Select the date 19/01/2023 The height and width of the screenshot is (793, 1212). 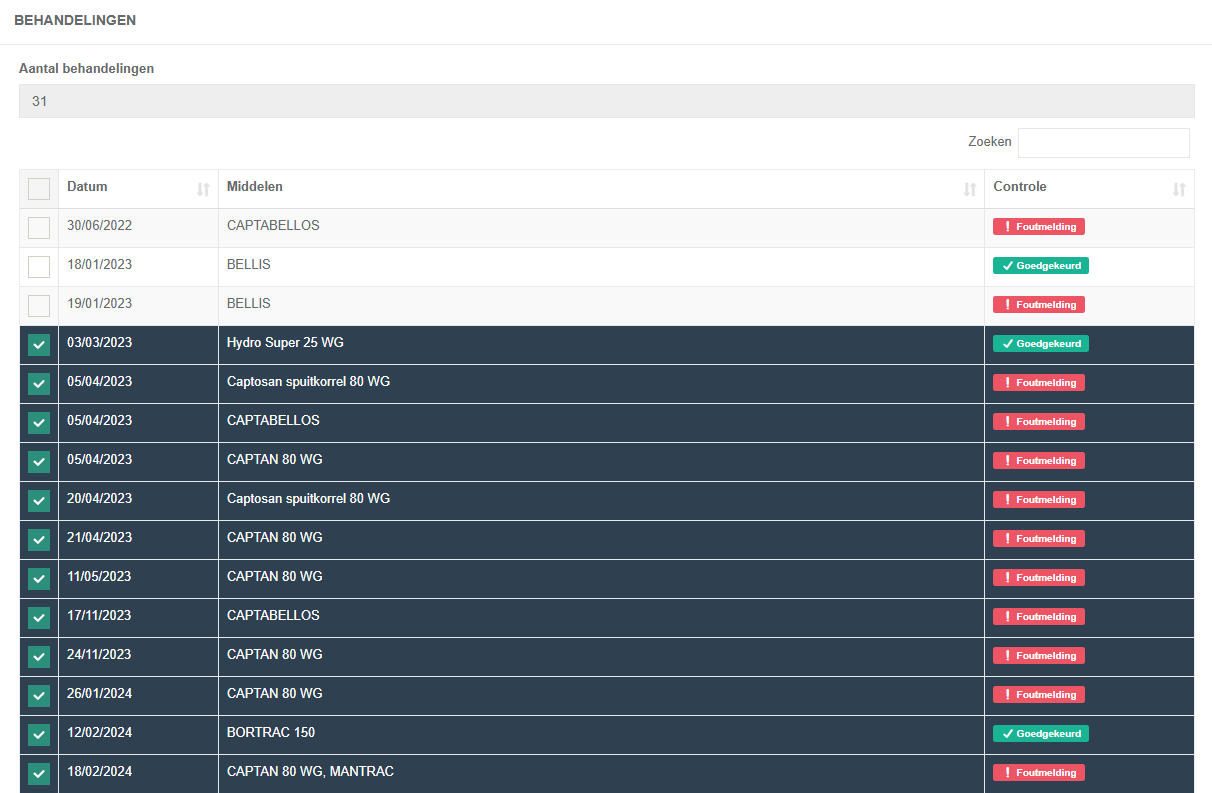99,304
